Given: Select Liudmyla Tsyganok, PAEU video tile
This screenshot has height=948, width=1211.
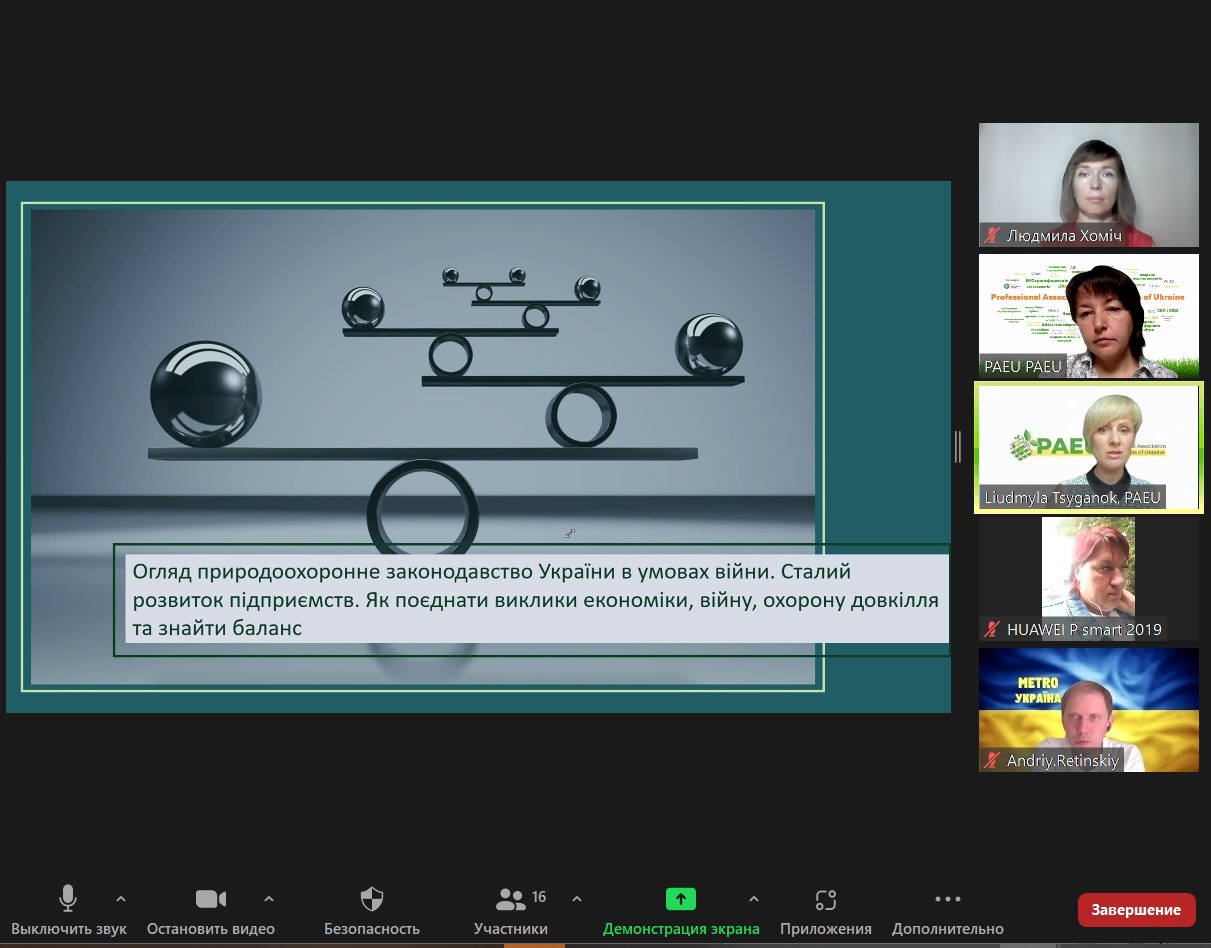Looking at the screenshot, I should point(1088,447).
